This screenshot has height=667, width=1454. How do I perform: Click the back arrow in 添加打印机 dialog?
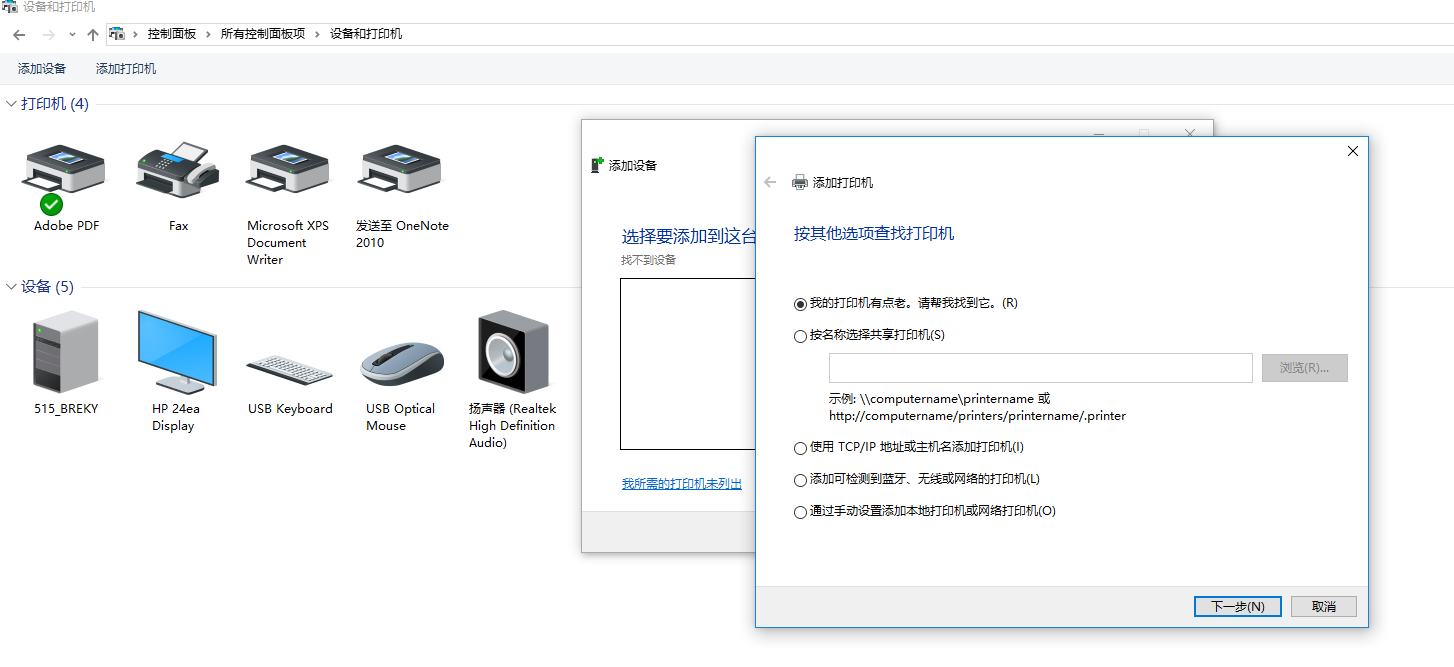pyautogui.click(x=770, y=182)
